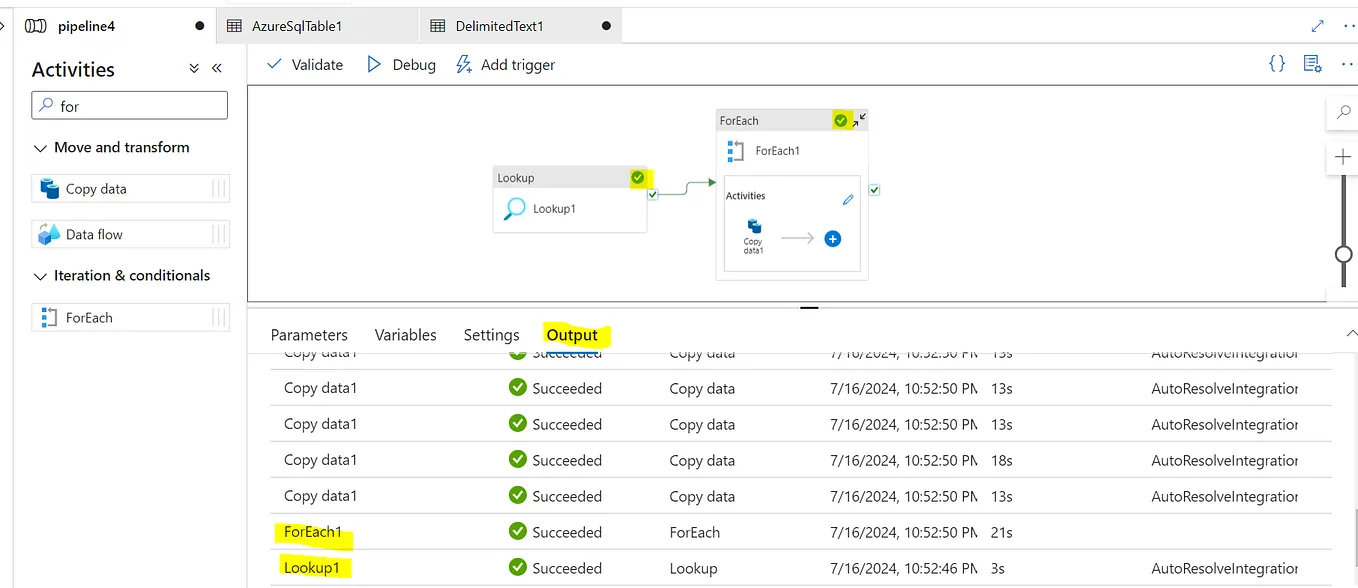1358x588 pixels.
Task: Click the Debug button
Action: coord(401,64)
